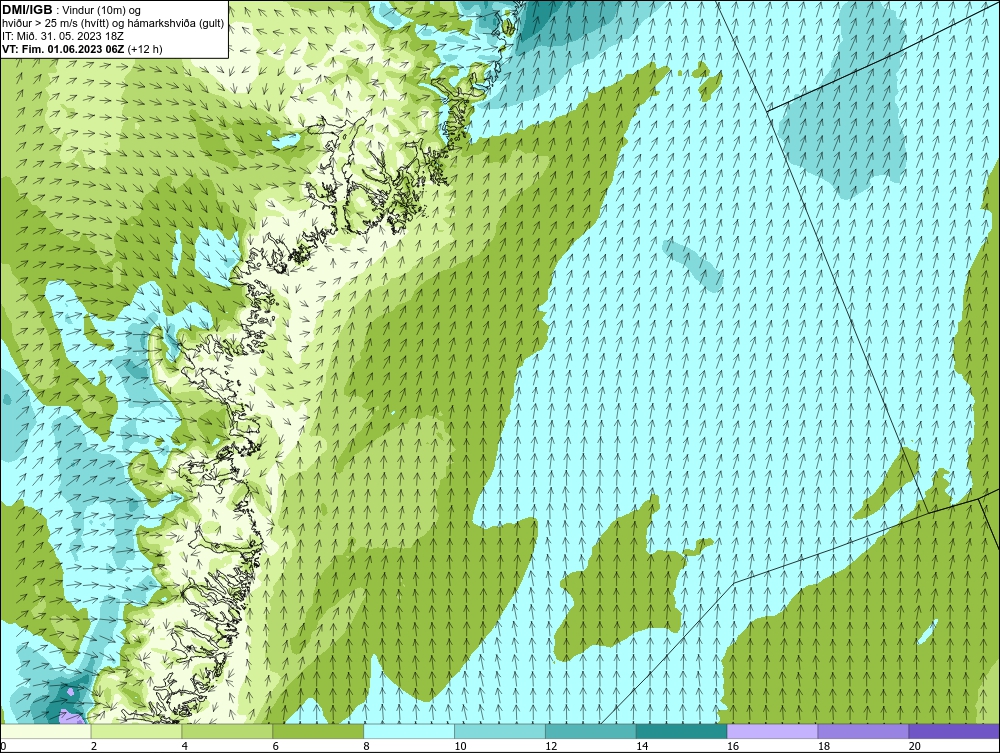Click the legend scale value "4"
This screenshot has width=1000, height=753.
(185, 746)
